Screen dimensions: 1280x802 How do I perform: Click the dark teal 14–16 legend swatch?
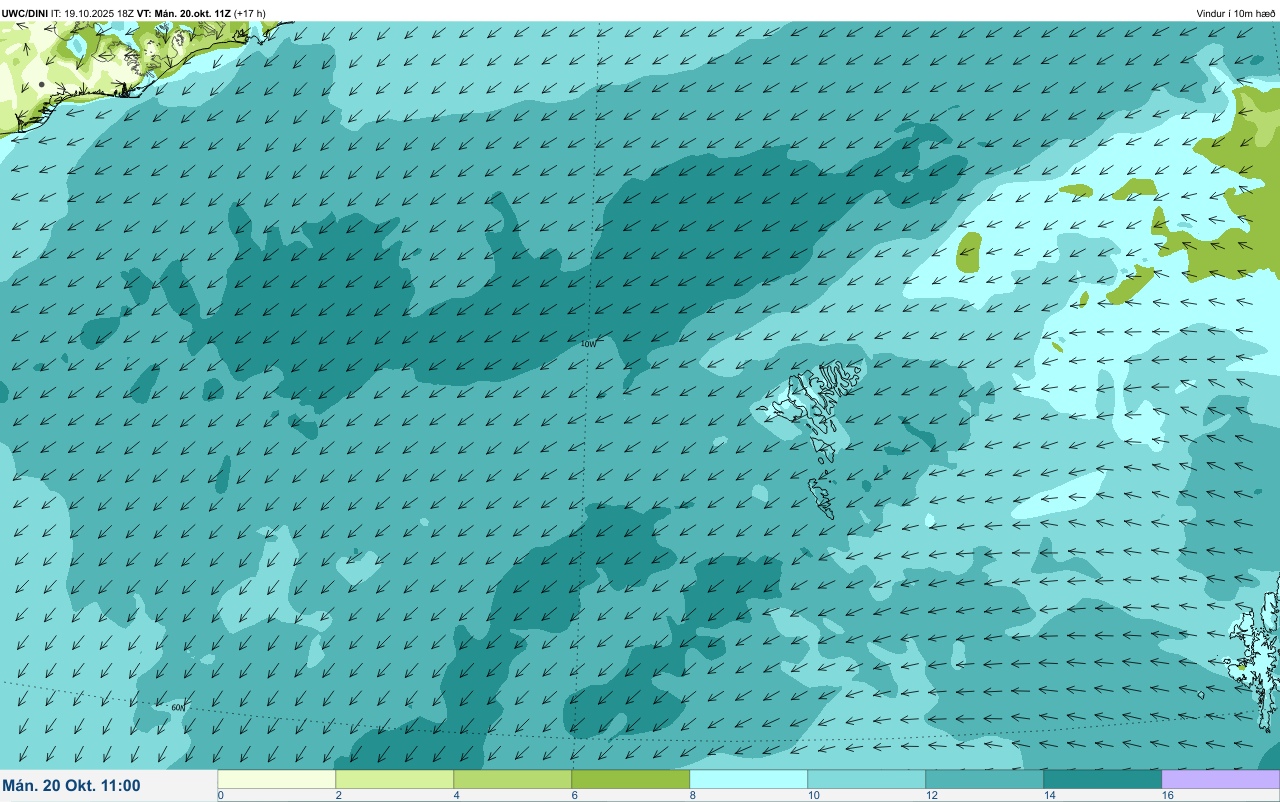1103,779
